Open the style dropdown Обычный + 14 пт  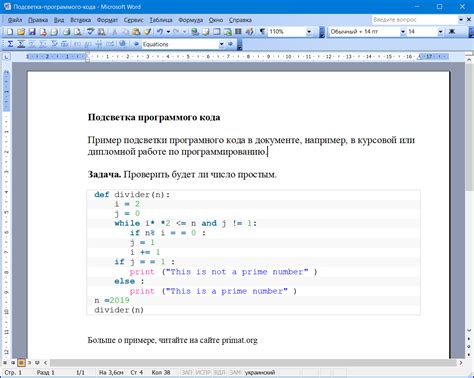click(403, 32)
